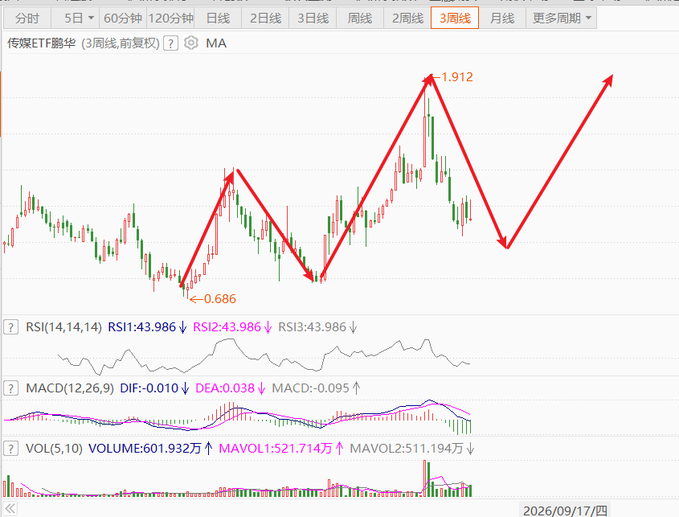Expand the 更多周期 dropdown

562,18
